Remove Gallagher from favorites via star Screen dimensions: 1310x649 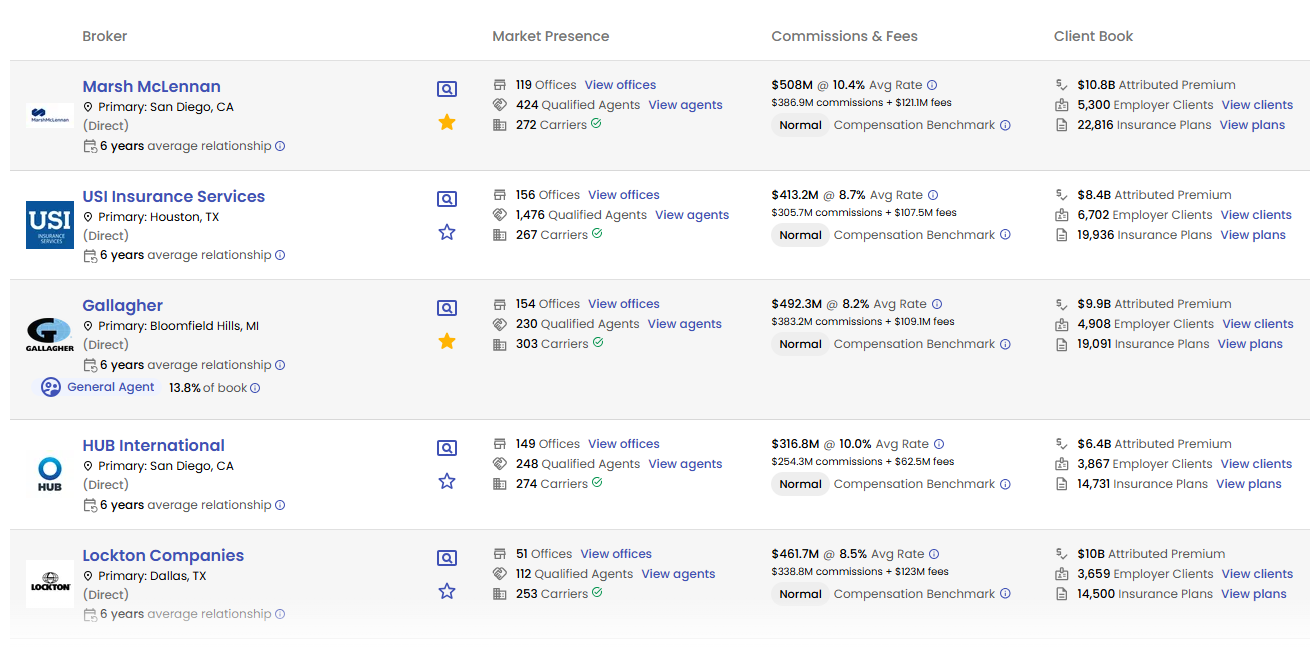[x=447, y=341]
